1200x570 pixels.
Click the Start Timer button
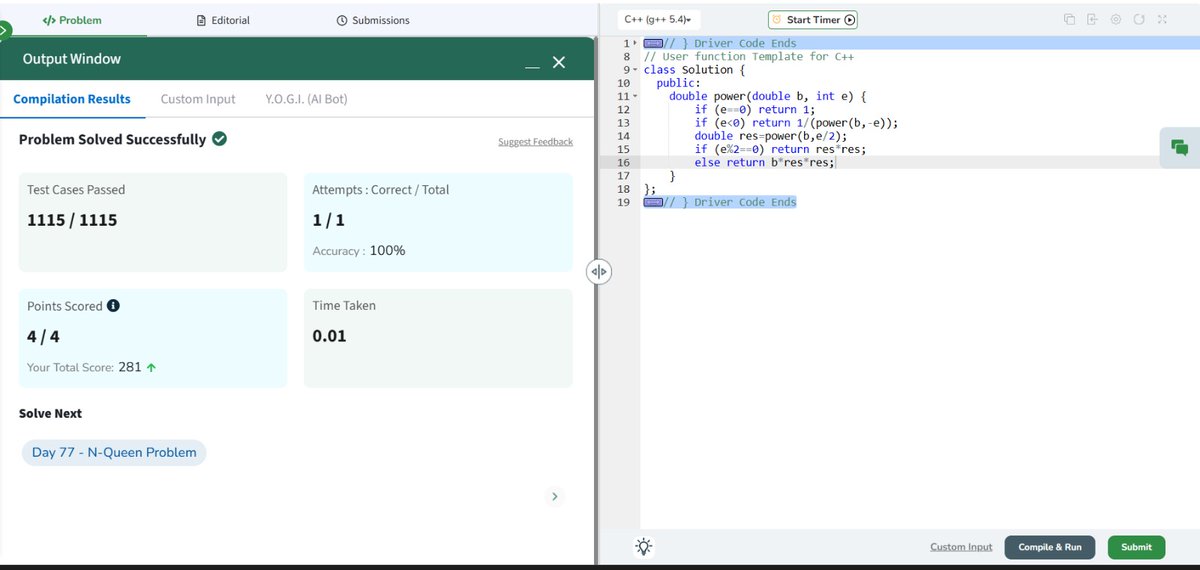813,19
